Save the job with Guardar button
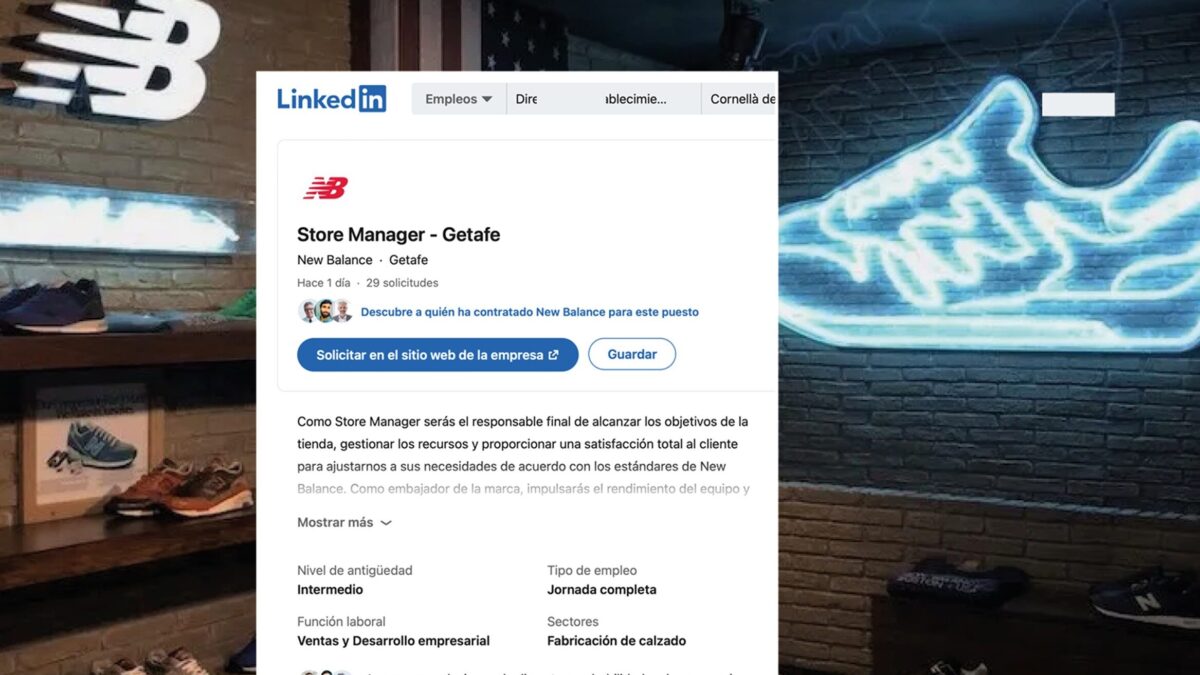This screenshot has width=1200, height=675. (632, 355)
